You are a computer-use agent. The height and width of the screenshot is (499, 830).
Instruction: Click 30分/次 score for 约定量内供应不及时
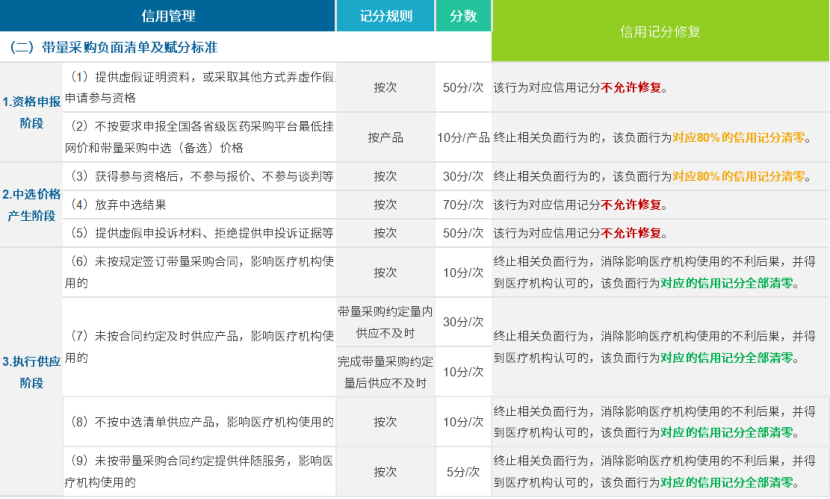pyautogui.click(x=463, y=322)
